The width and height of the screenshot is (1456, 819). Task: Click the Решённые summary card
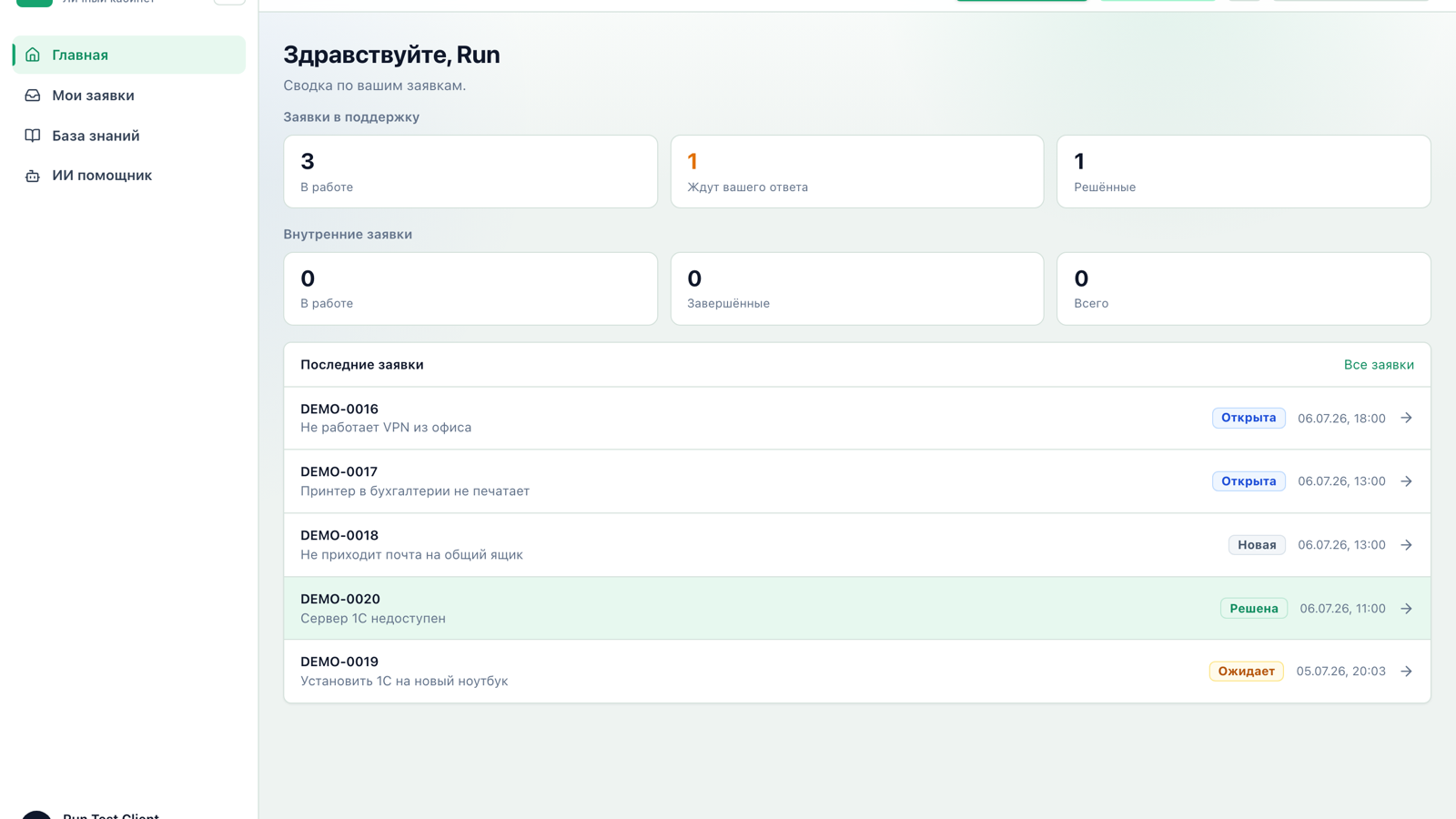[1244, 171]
